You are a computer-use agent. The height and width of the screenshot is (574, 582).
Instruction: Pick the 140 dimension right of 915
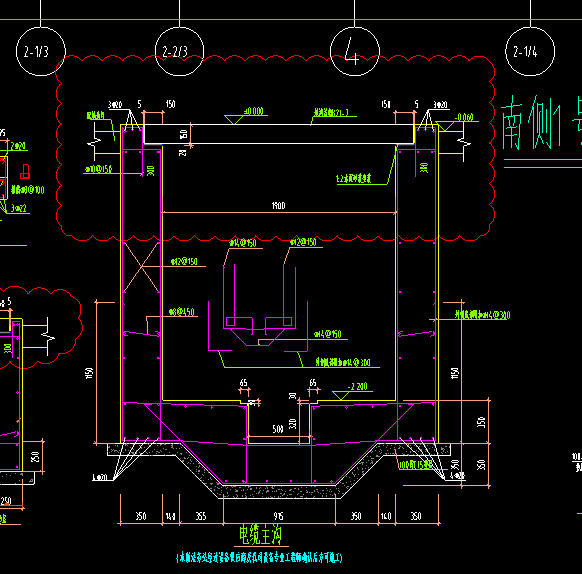386,516
